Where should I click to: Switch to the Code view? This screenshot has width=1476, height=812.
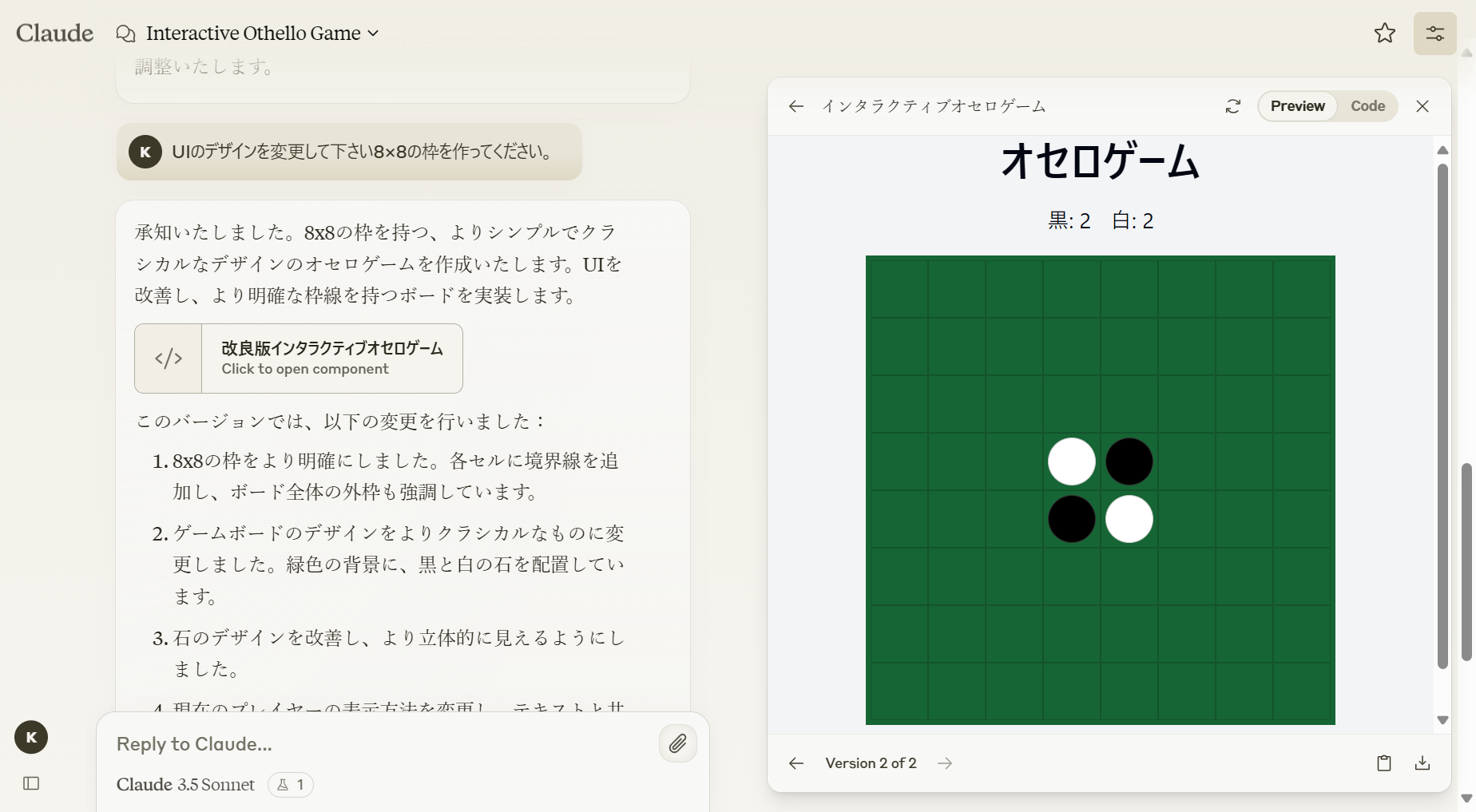[x=1367, y=106]
